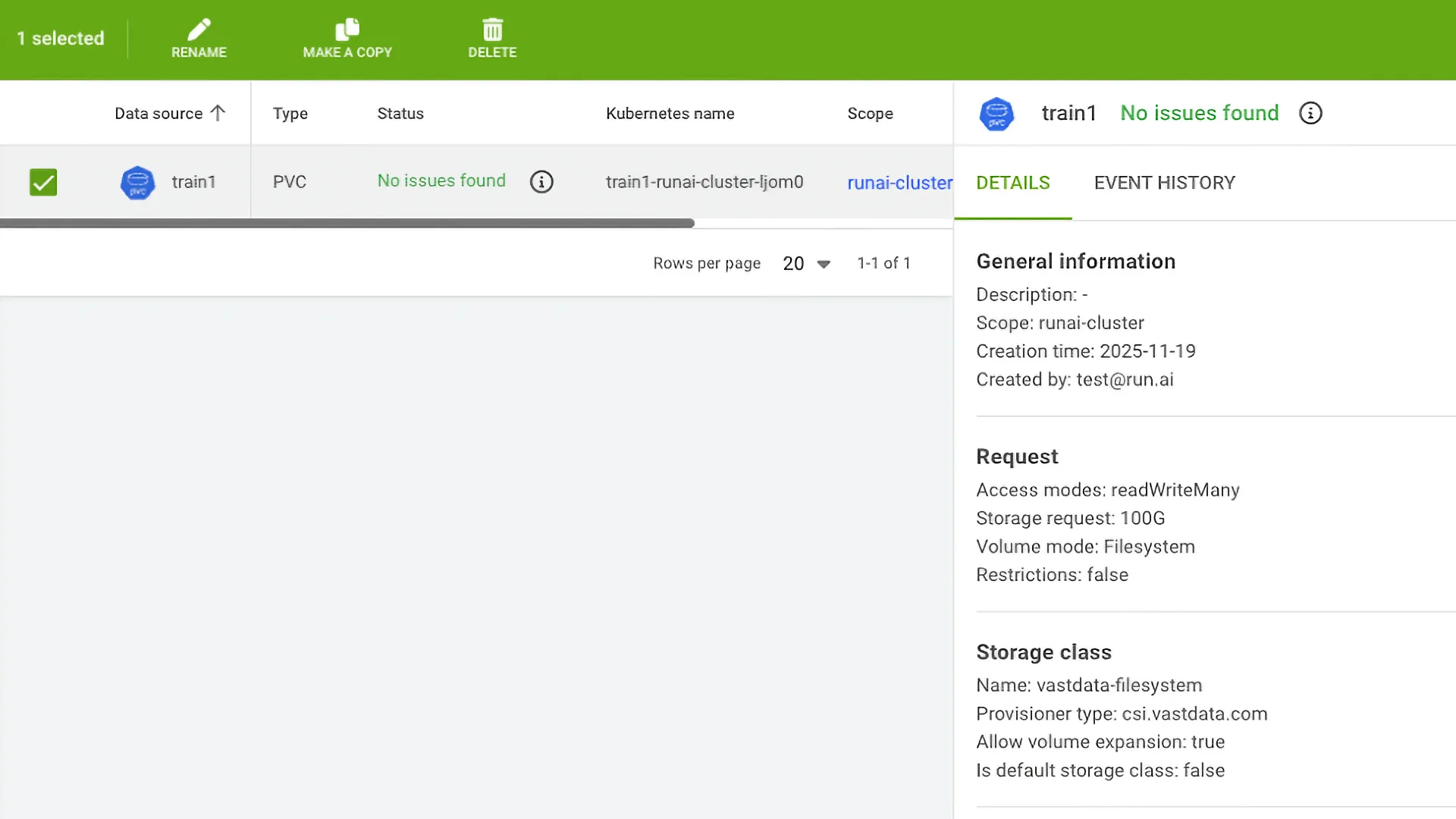This screenshot has height=819, width=1456.
Task: Click 'Volume mode: Filesystem' line
Action: [x=1086, y=547]
